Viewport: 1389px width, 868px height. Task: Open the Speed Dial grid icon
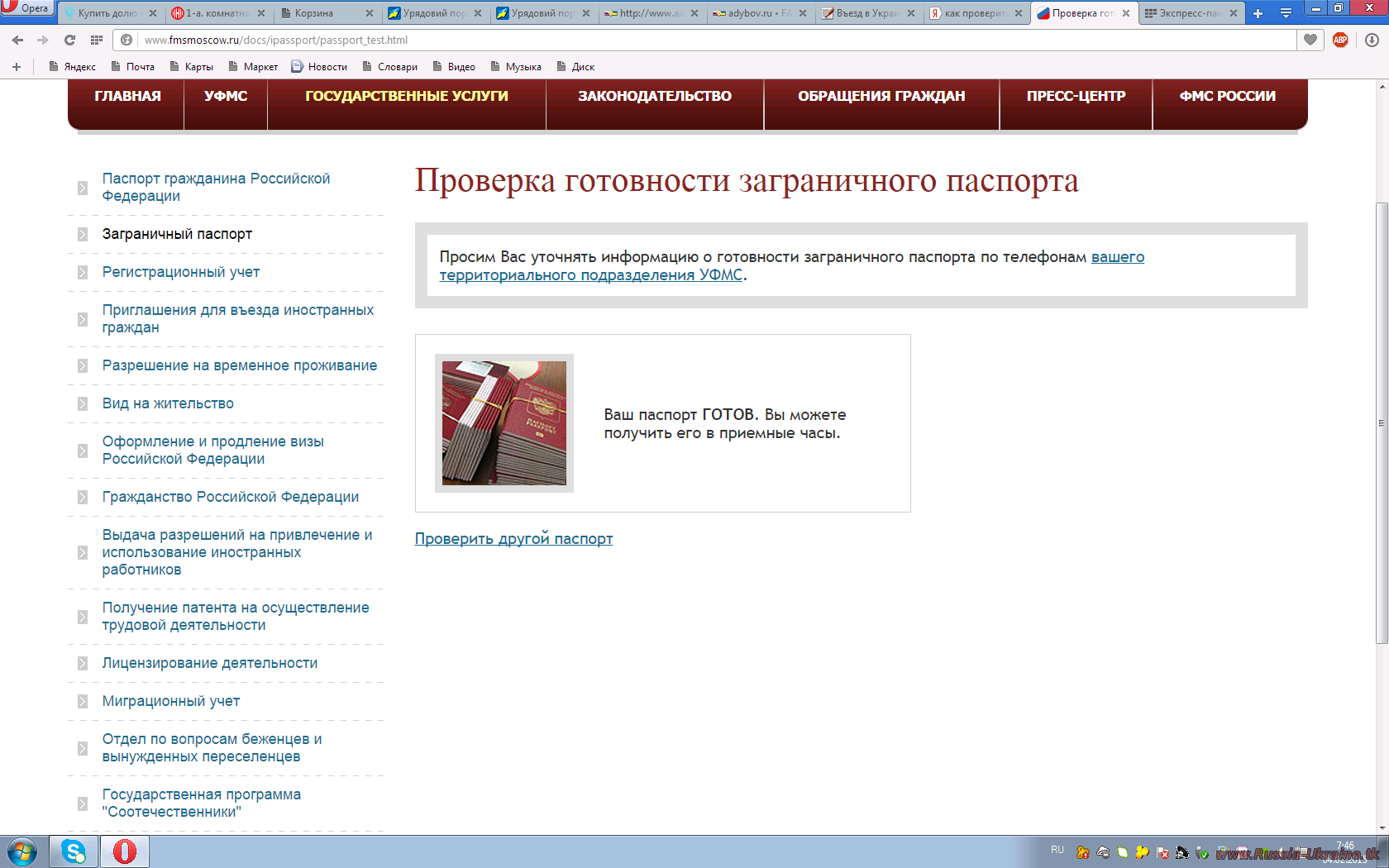pos(97,40)
